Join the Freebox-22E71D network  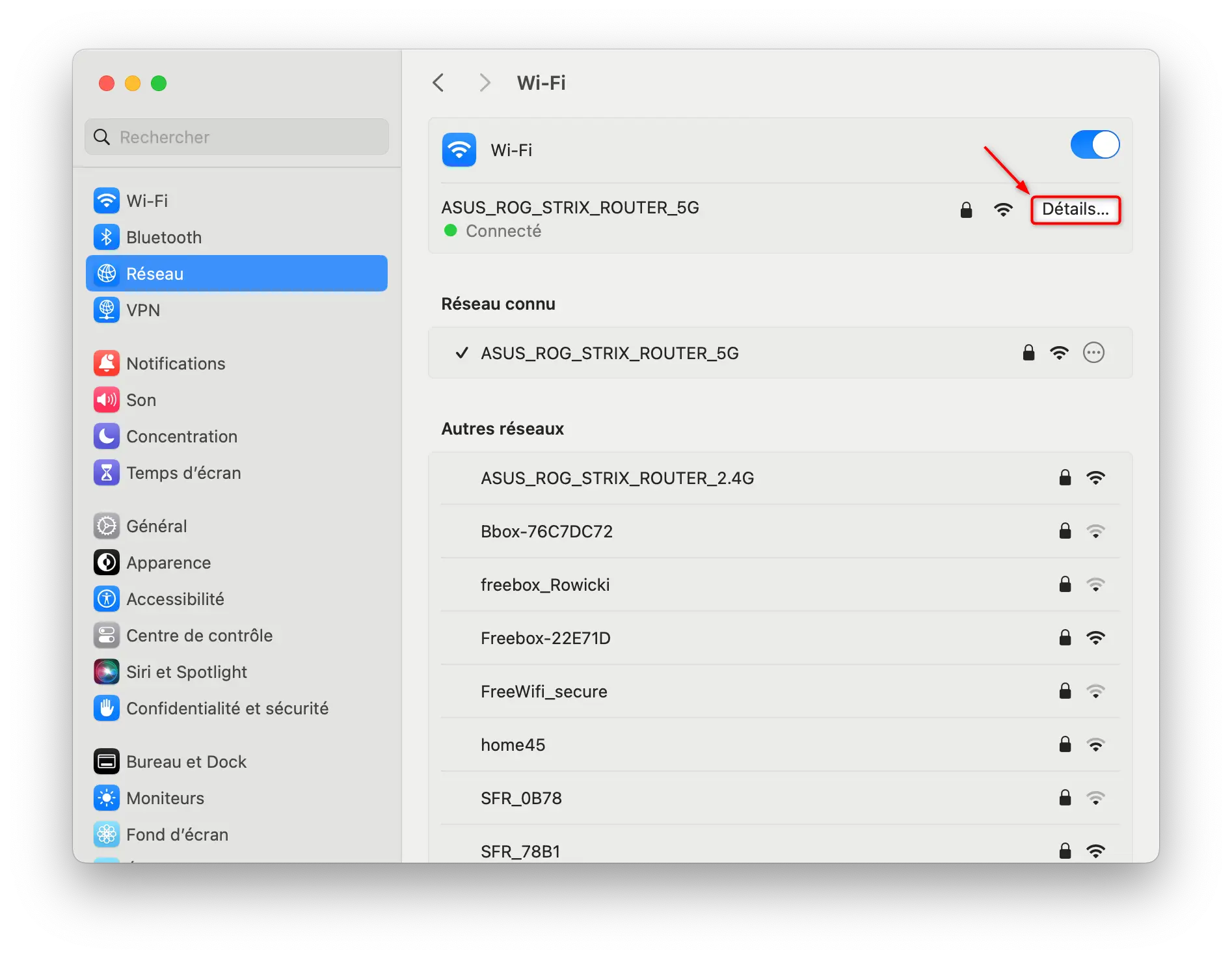[x=781, y=638]
